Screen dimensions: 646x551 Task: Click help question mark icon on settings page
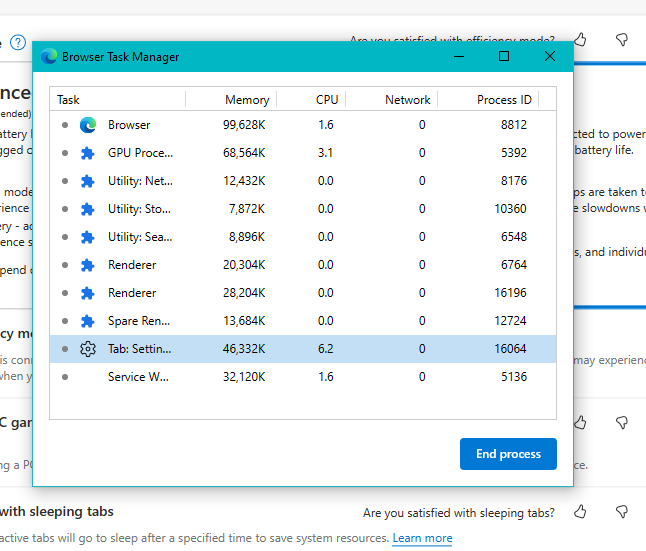pos(18,42)
